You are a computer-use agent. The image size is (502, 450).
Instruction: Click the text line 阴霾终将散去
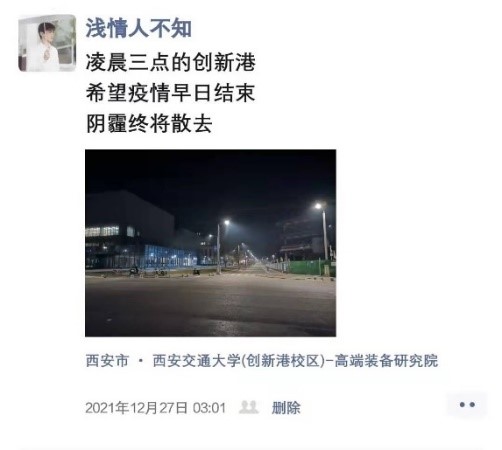pos(149,123)
